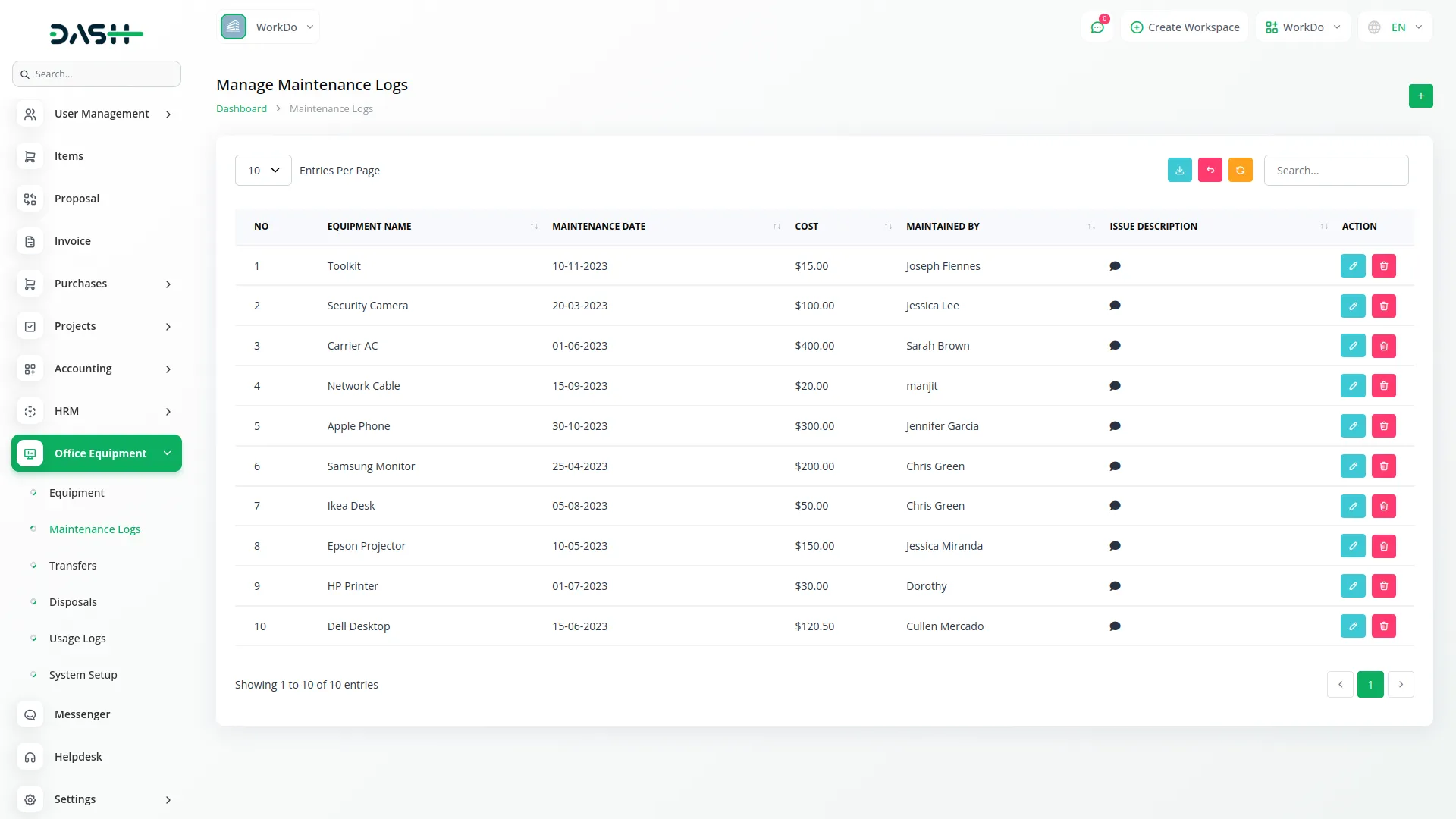Open Transfers in the sidebar submenu
Screen dimensions: 1456x819
point(73,566)
